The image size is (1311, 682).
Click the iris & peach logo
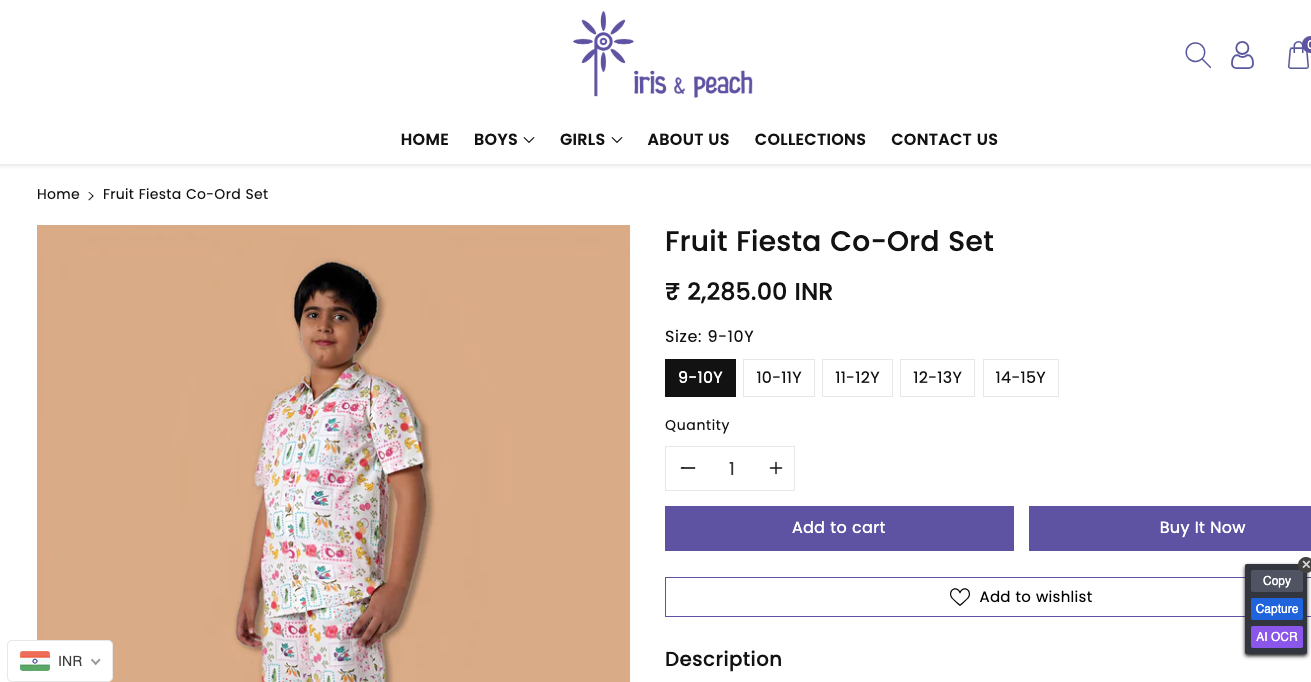[663, 56]
